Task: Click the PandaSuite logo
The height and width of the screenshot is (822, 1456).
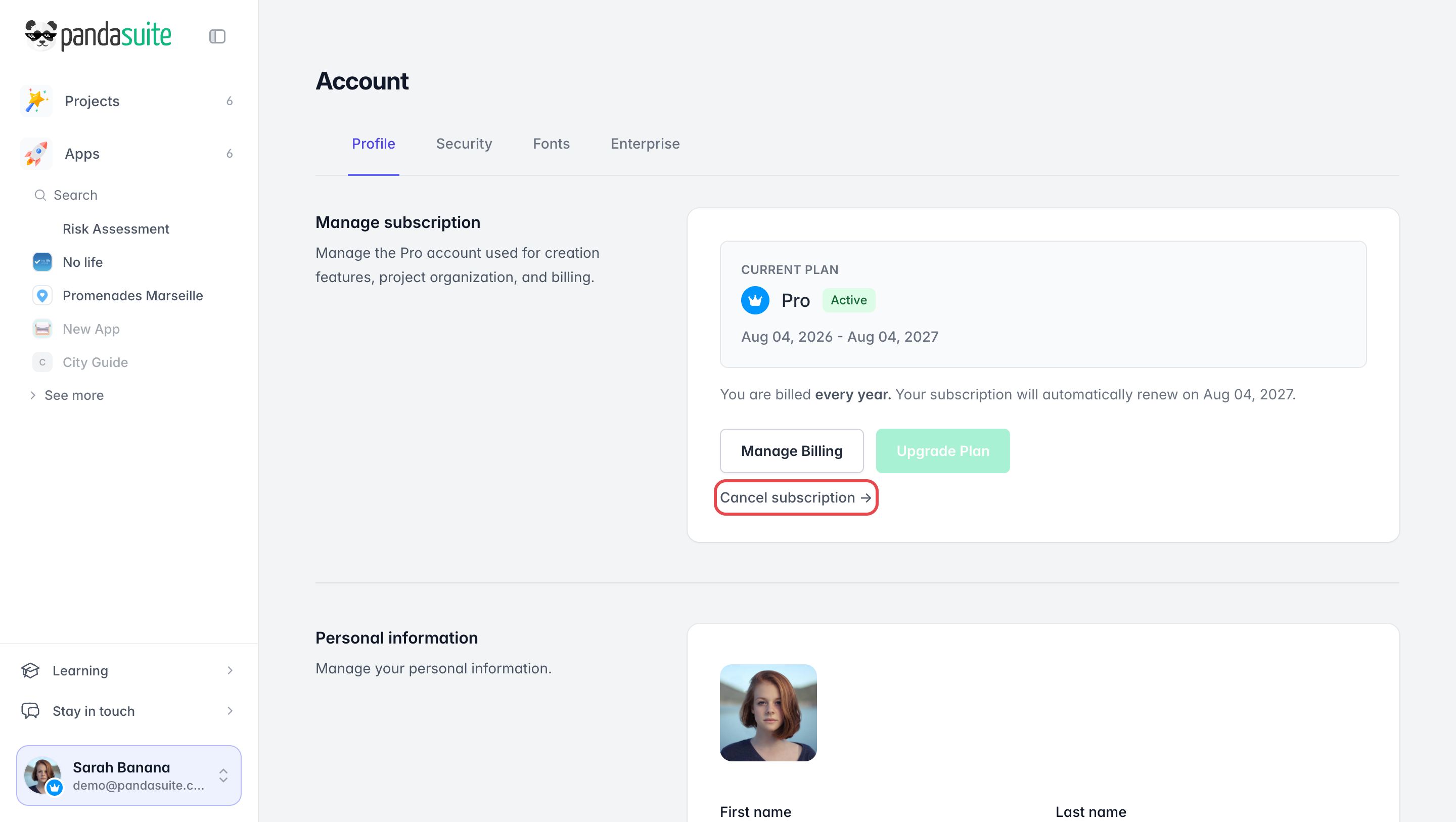Action: [98, 35]
